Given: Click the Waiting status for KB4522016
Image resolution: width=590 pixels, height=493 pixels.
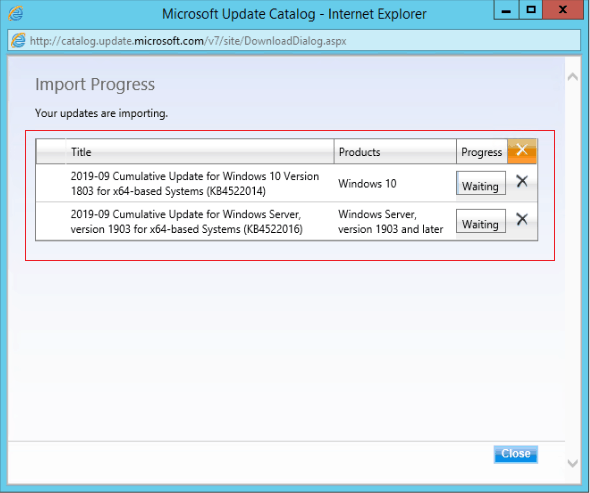Looking at the screenshot, I should tap(481, 221).
